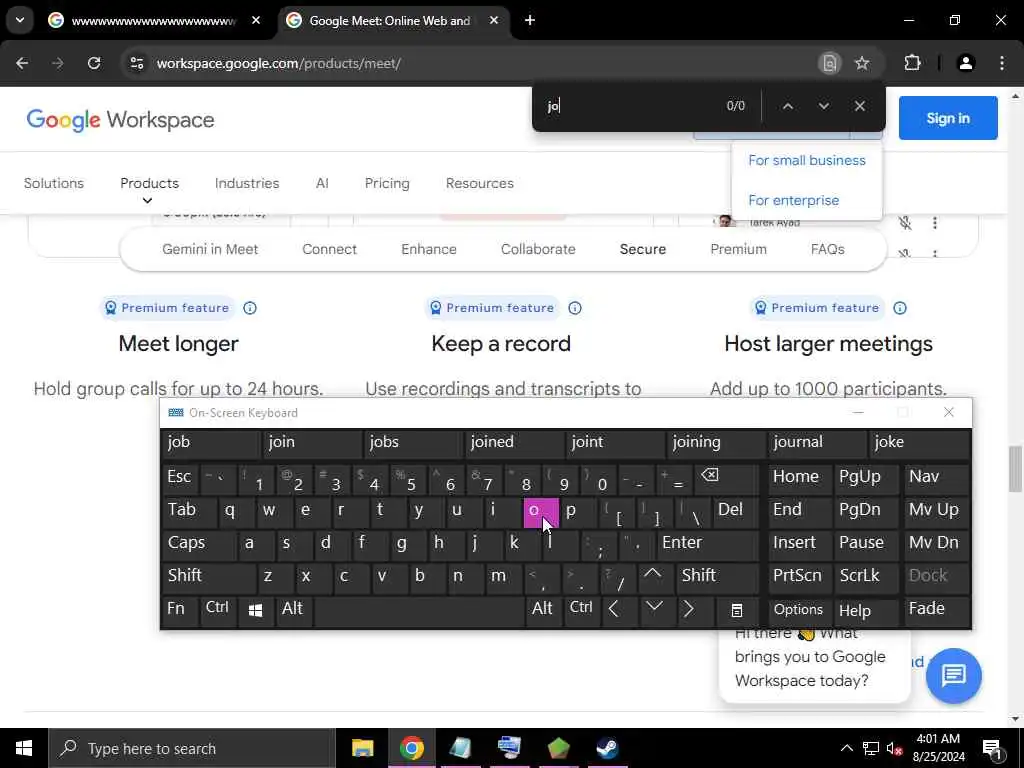The width and height of the screenshot is (1024, 768).
Task: Open site information icon in address bar
Action: point(136,63)
